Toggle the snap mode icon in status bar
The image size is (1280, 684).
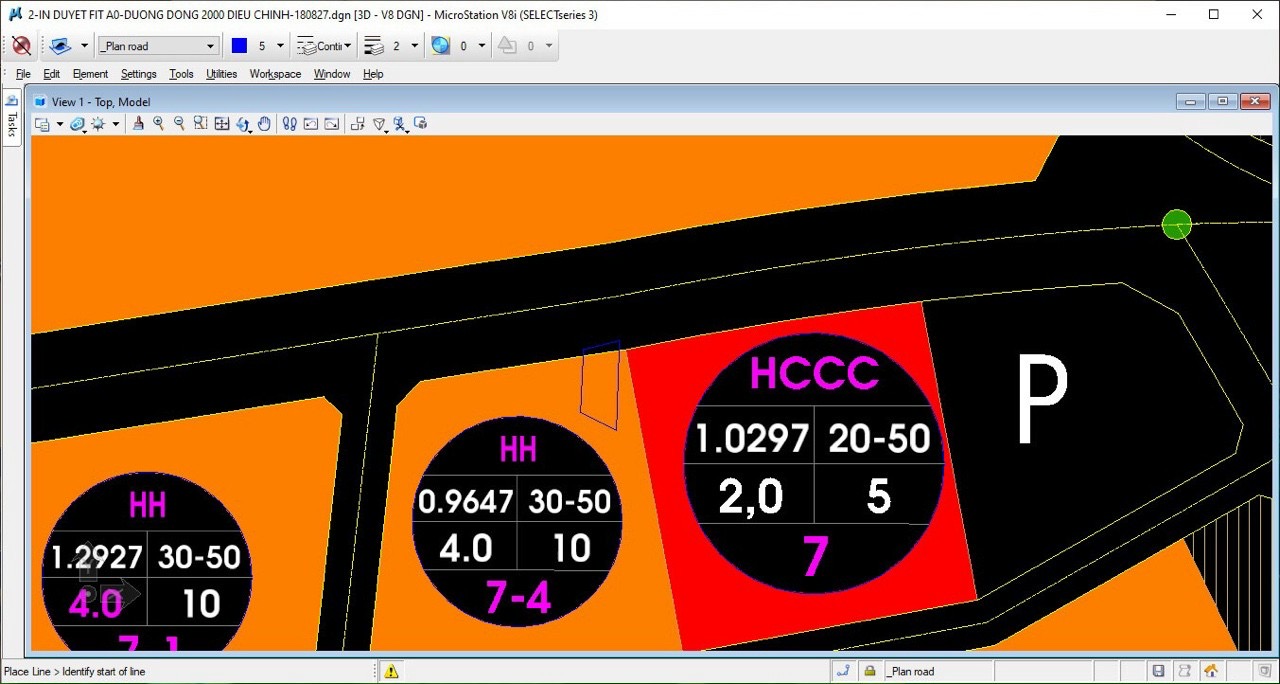pos(843,671)
